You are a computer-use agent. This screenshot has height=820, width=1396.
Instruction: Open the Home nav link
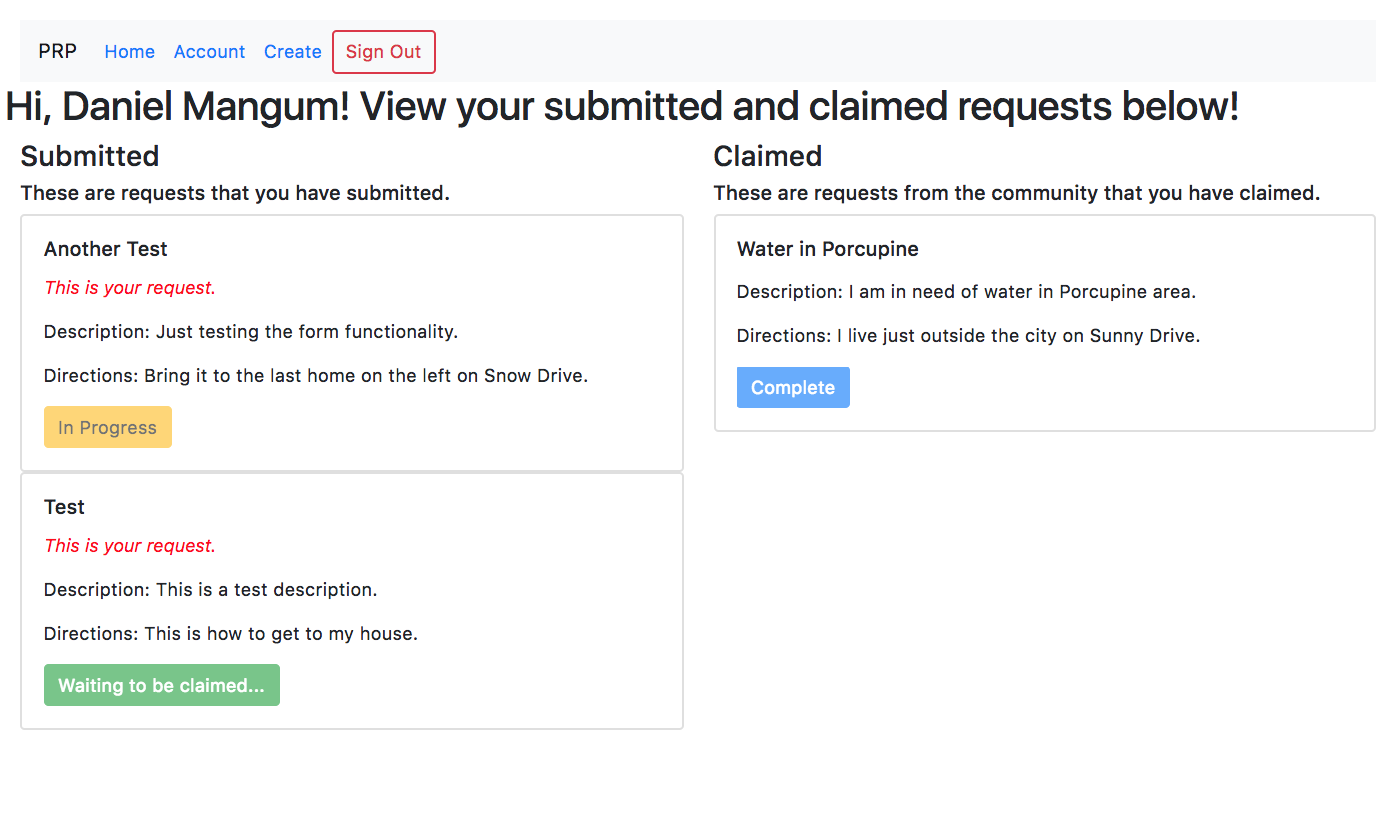pyautogui.click(x=129, y=52)
